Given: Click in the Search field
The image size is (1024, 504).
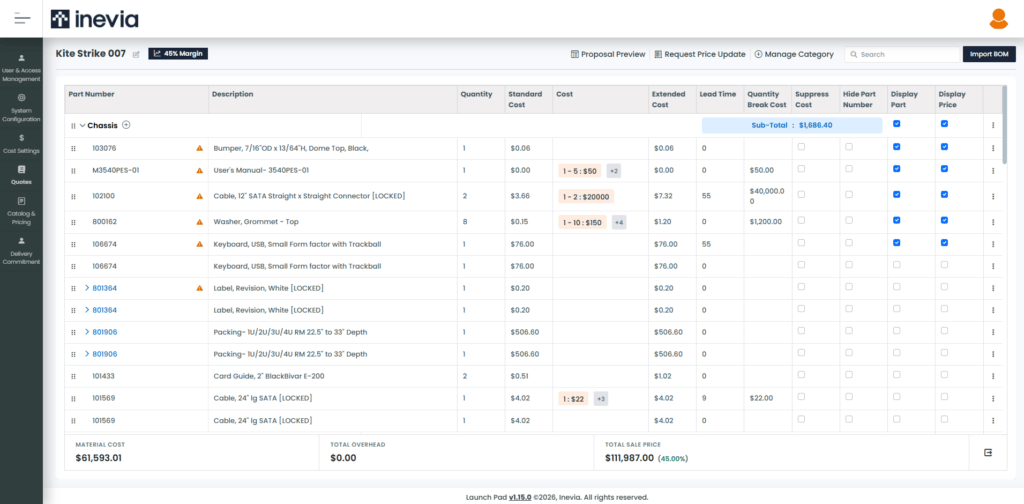Looking at the screenshot, I should (x=902, y=55).
